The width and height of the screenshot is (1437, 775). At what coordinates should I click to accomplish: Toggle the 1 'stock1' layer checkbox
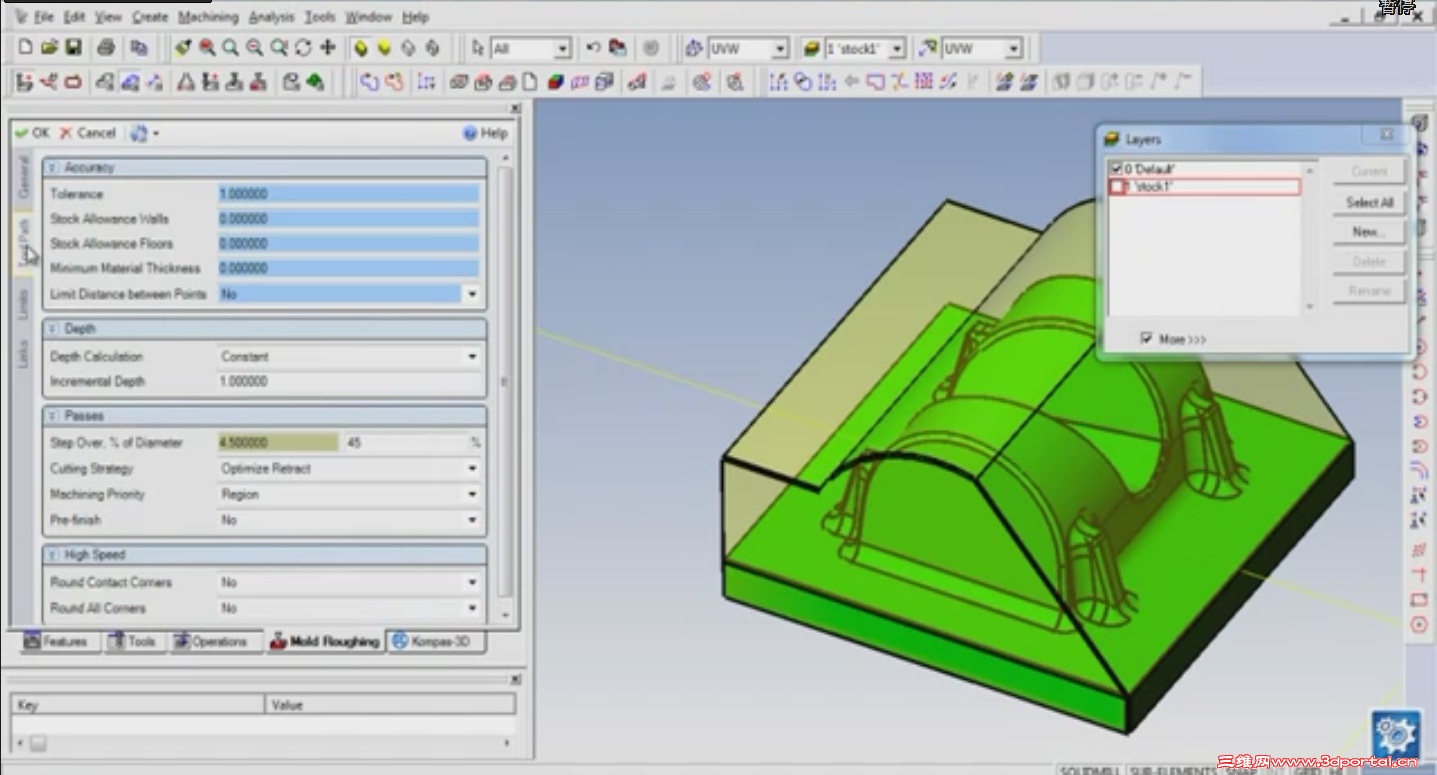pyautogui.click(x=1117, y=187)
